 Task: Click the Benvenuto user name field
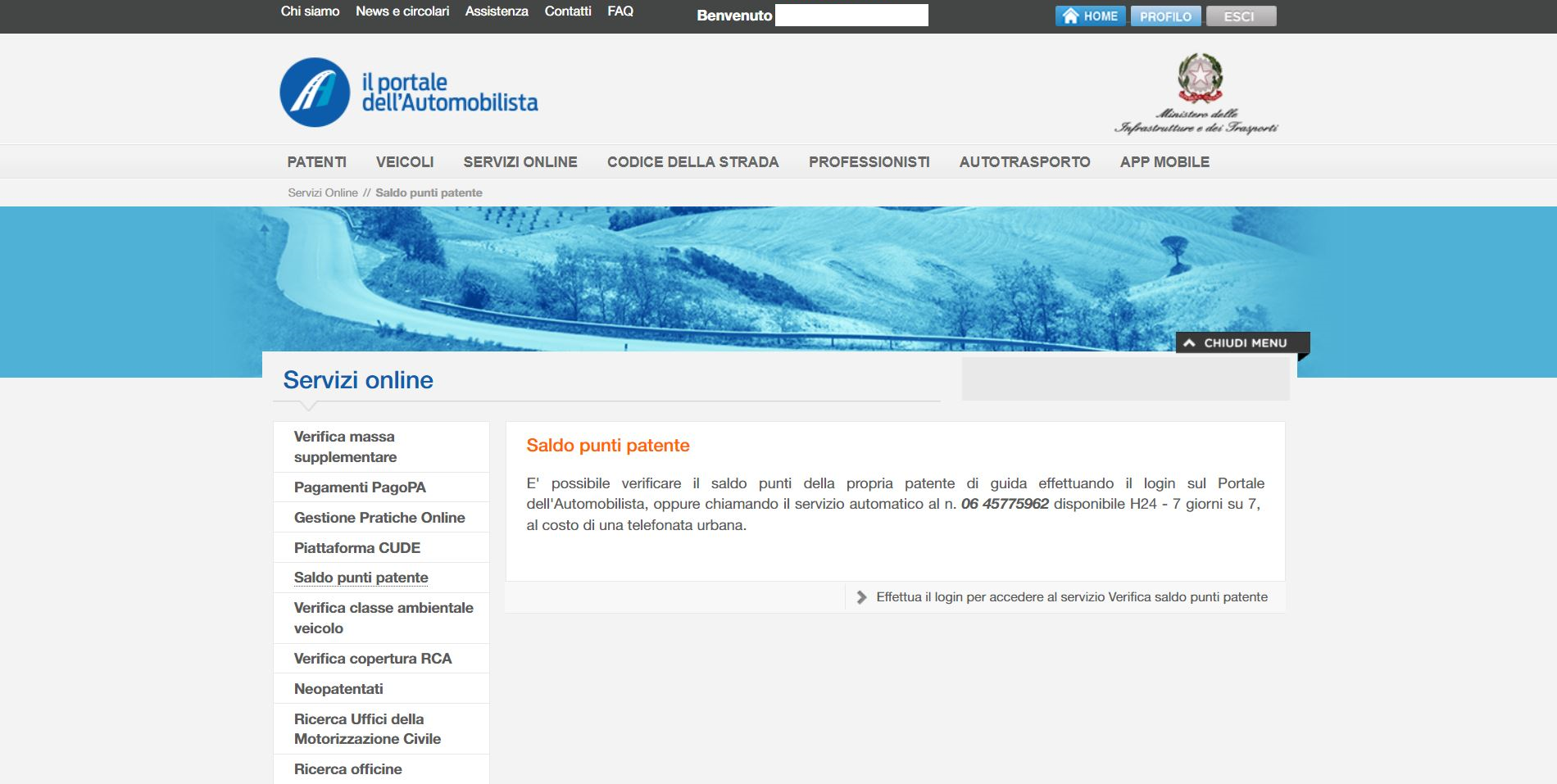click(x=851, y=16)
